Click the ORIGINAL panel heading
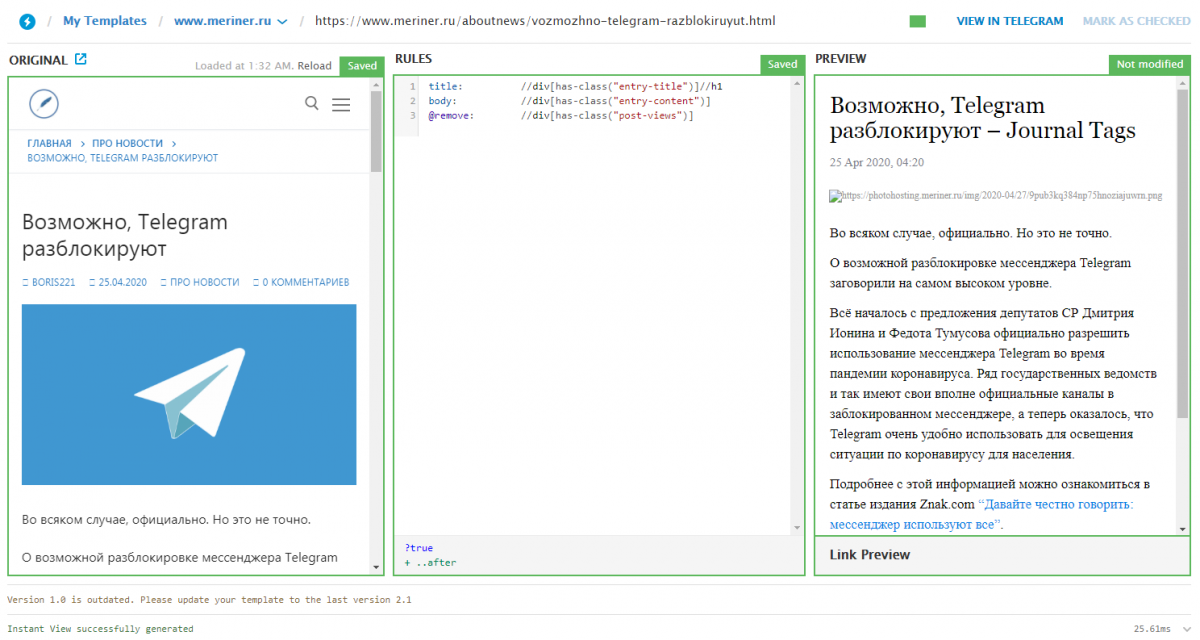 38,60
